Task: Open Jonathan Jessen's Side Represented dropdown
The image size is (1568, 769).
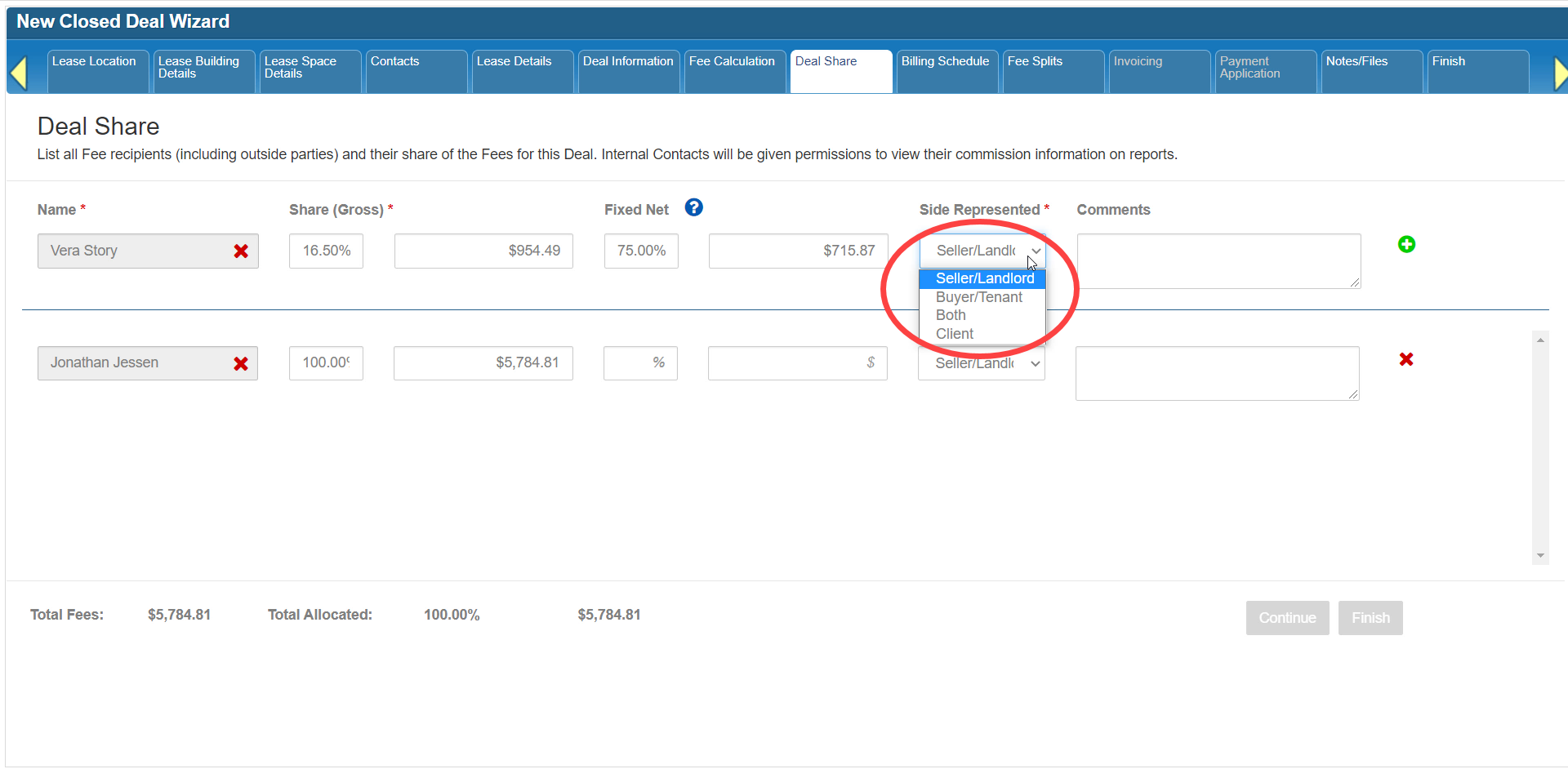Action: (982, 364)
